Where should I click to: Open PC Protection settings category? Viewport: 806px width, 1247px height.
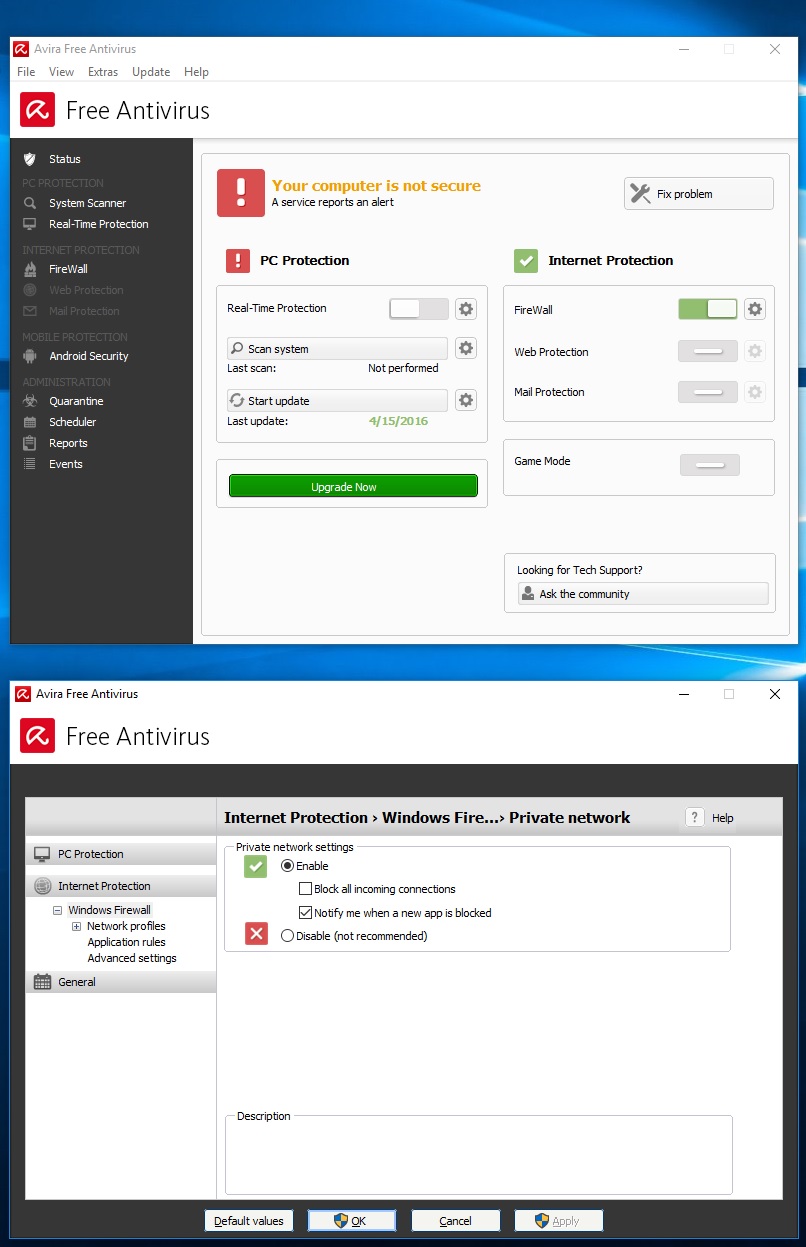(121, 854)
